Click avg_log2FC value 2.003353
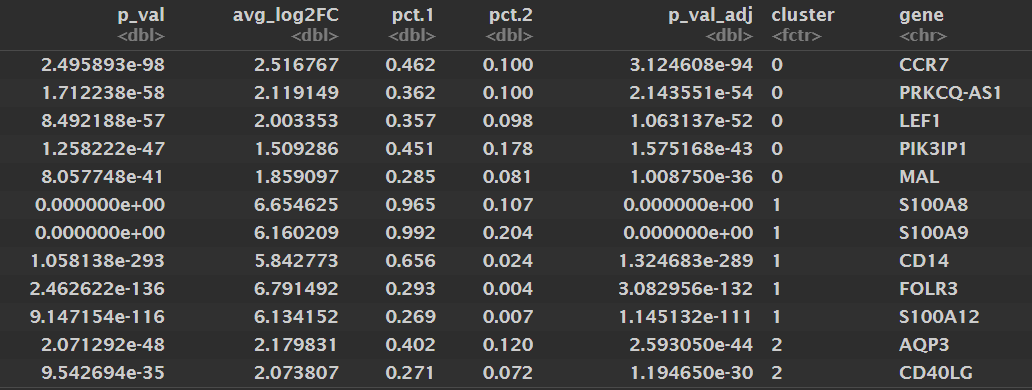Screen dimensions: 1032x390 [296, 121]
